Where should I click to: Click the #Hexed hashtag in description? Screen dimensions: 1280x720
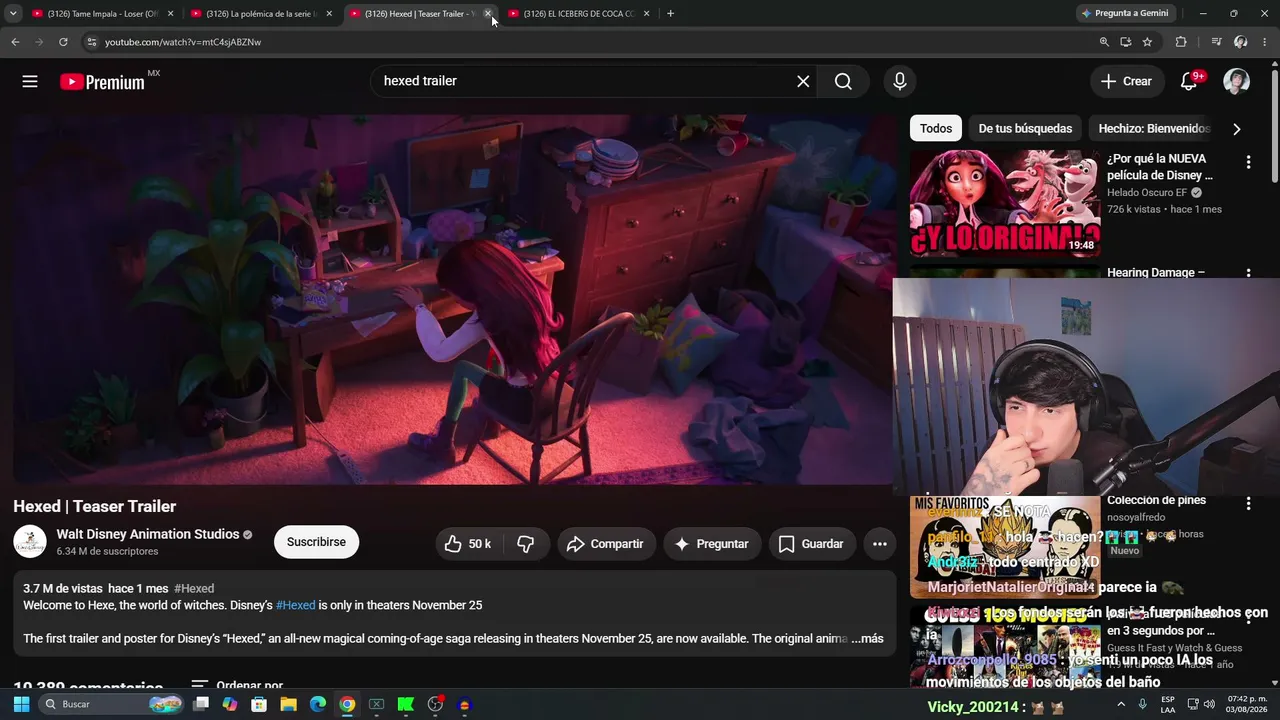tap(296, 605)
